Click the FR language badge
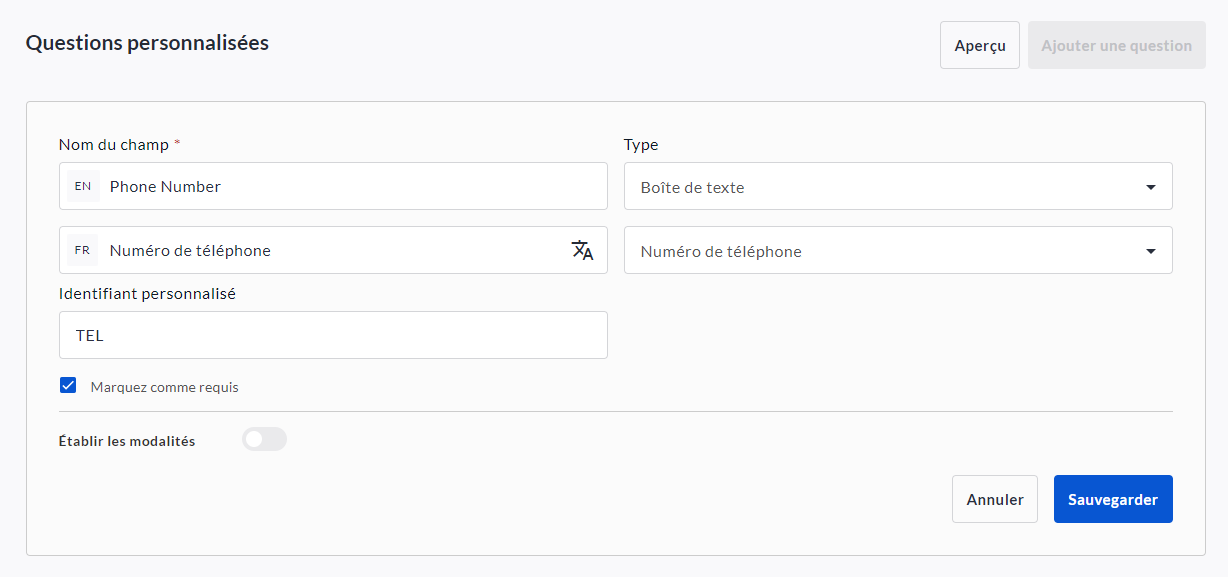The image size is (1228, 577). point(83,250)
